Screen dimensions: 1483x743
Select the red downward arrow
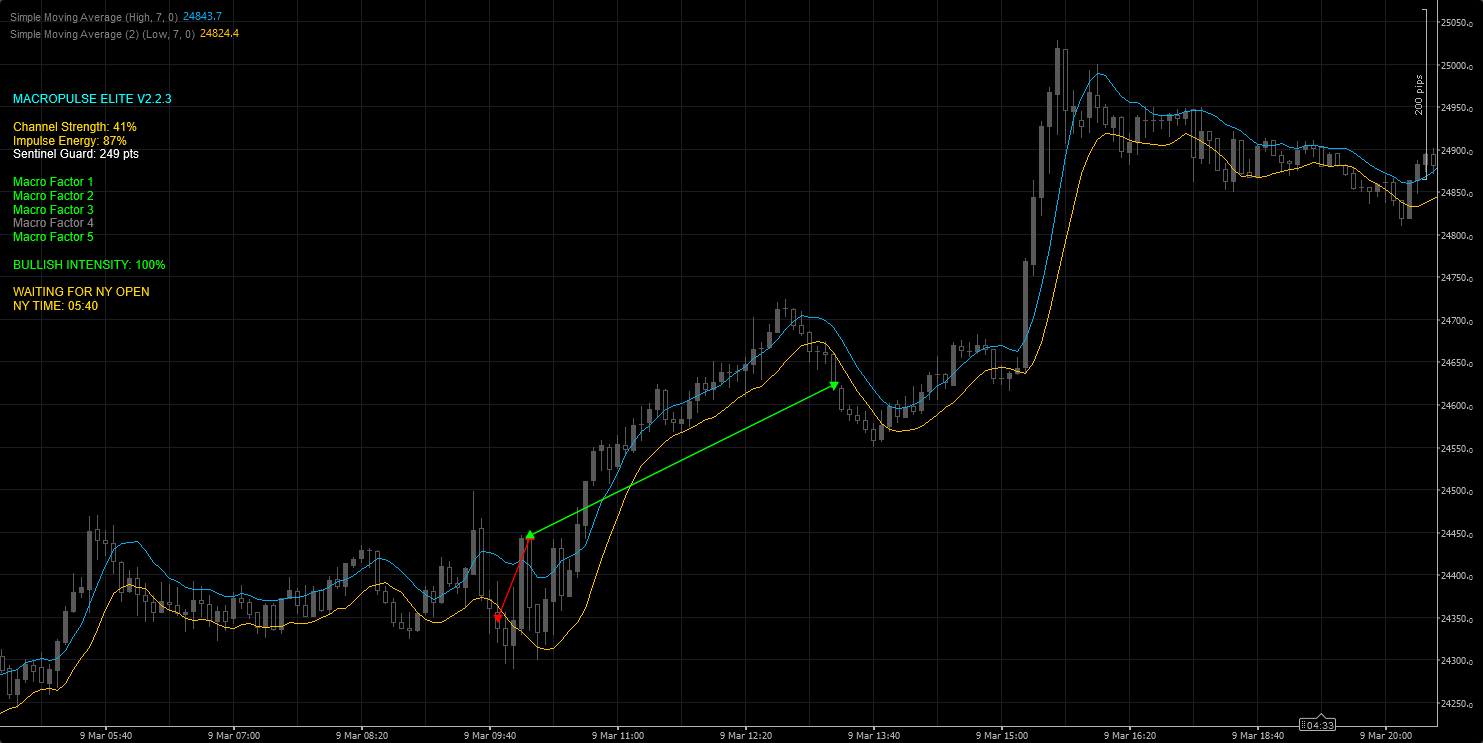point(512,578)
